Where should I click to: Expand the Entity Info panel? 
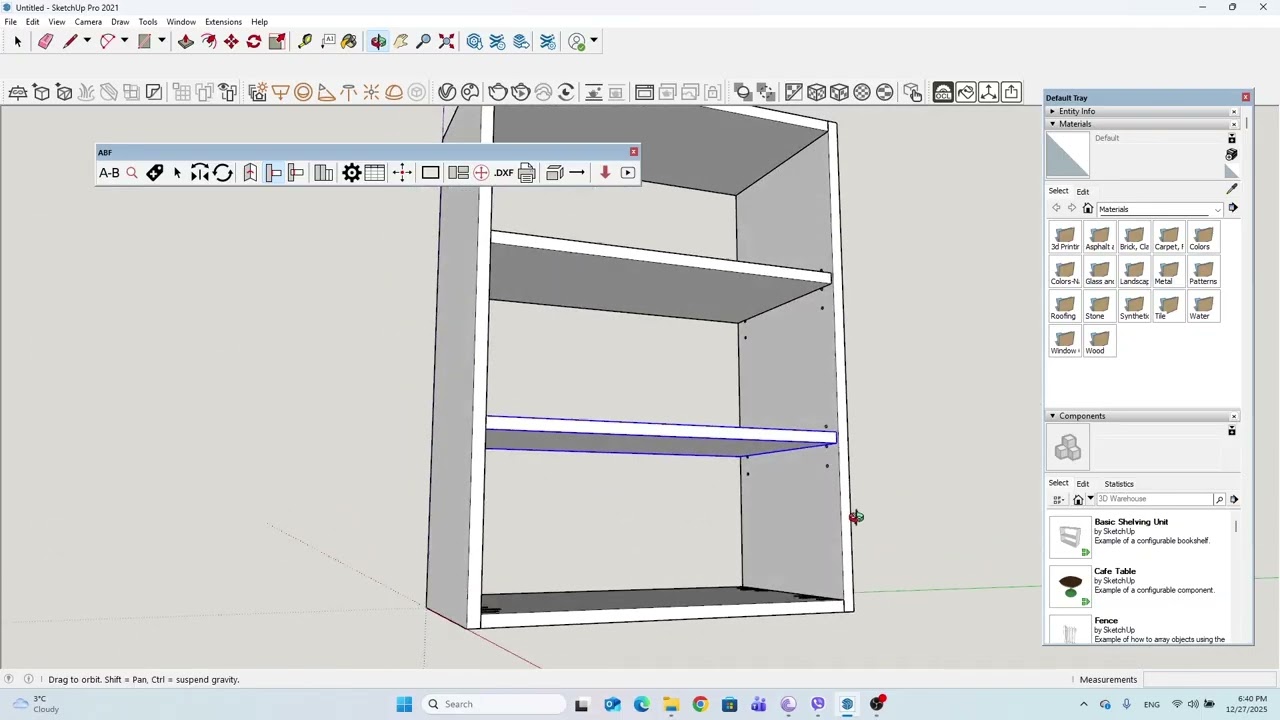[x=1052, y=111]
